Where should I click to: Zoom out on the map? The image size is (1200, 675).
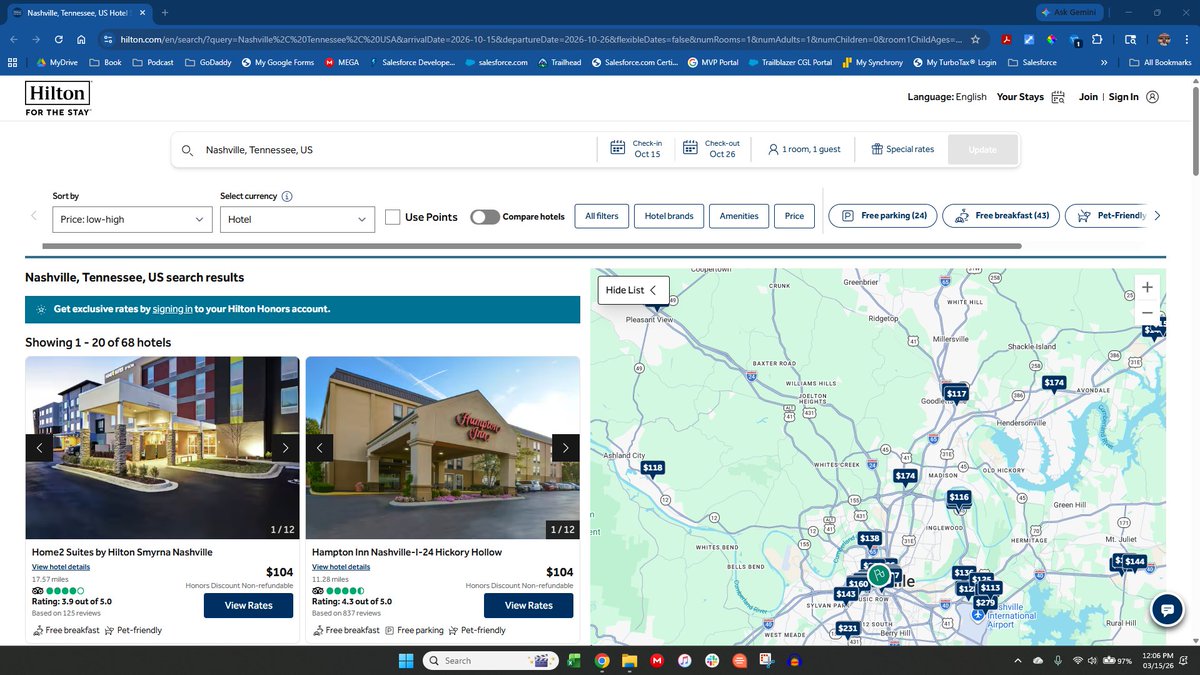pyautogui.click(x=1147, y=312)
